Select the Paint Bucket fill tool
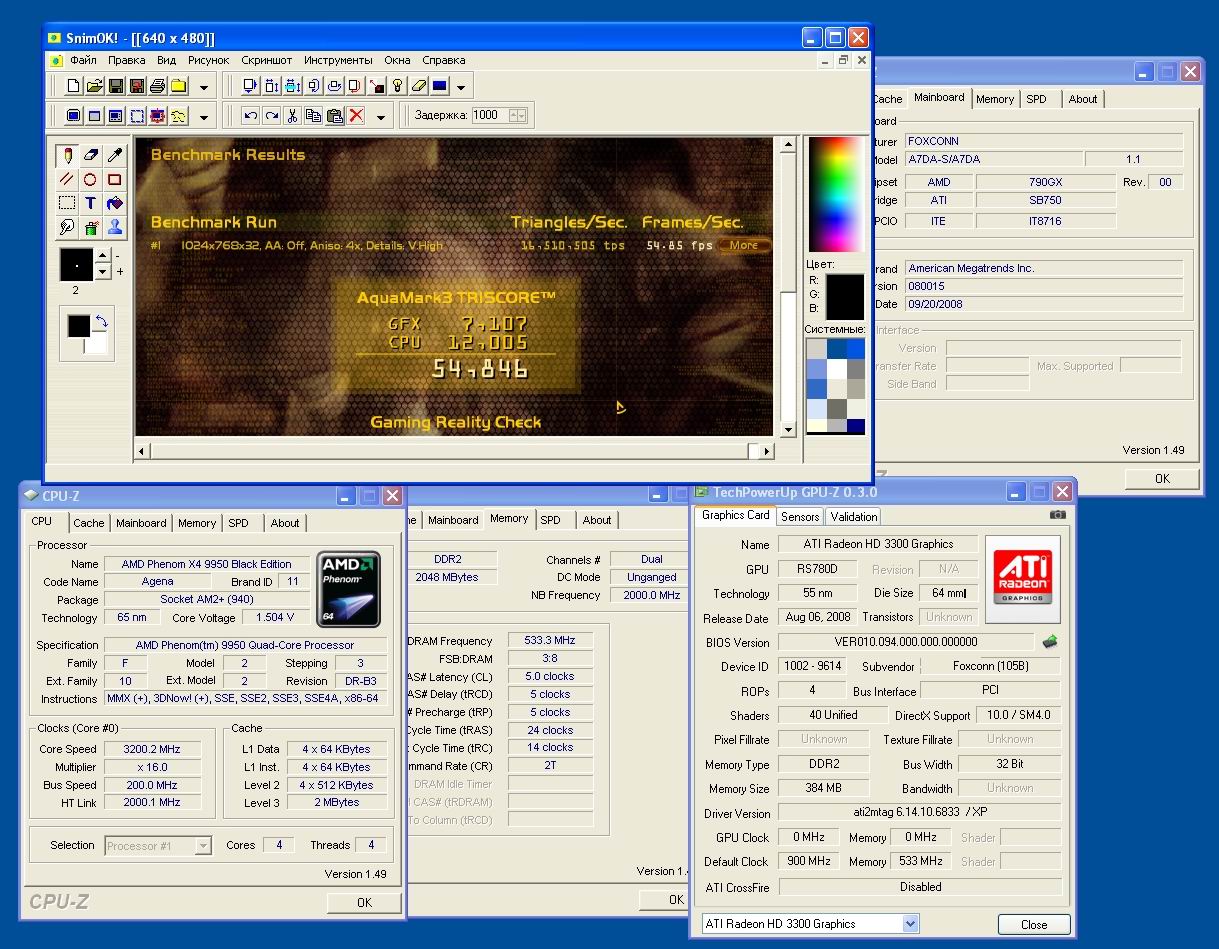This screenshot has width=1219, height=949. 115,203
